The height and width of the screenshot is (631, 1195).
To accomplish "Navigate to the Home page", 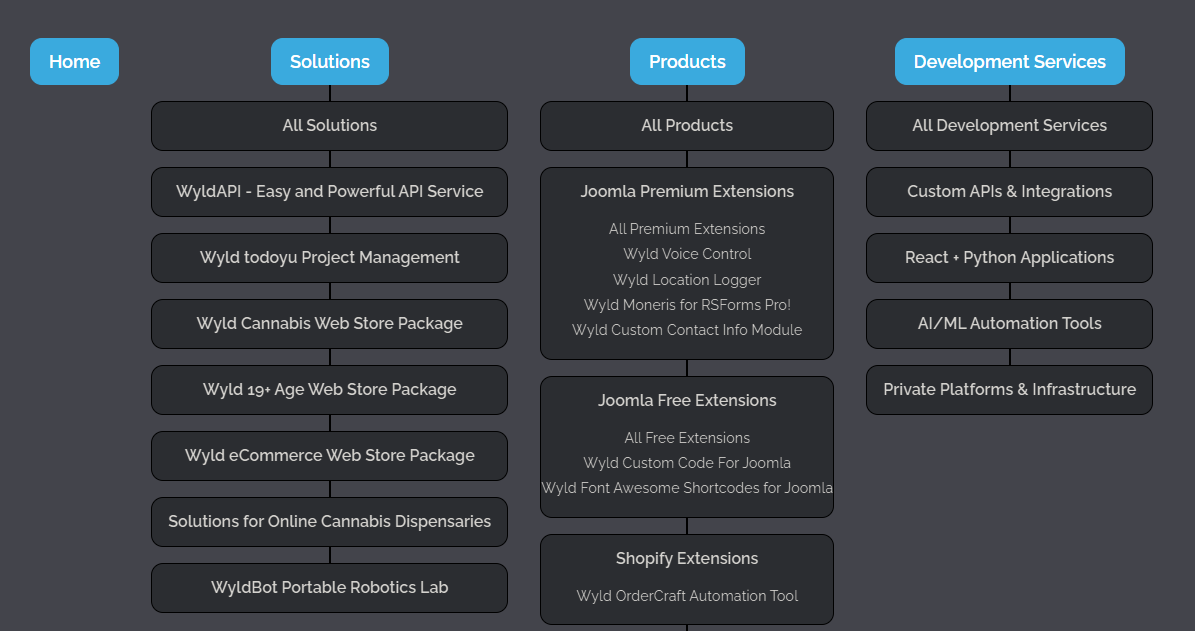I will [74, 61].
